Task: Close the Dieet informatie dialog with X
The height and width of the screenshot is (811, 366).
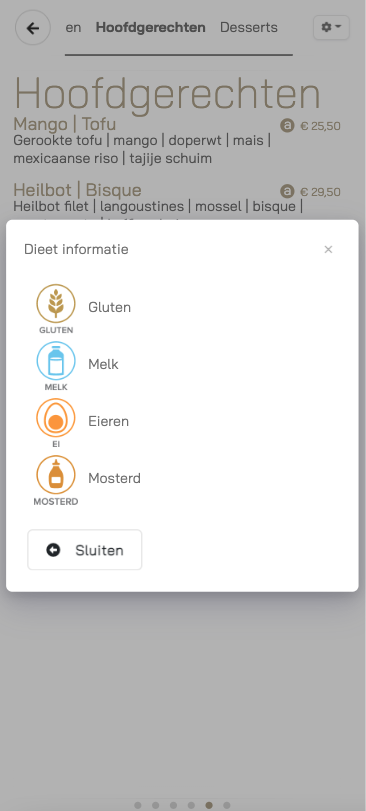Action: tap(328, 249)
